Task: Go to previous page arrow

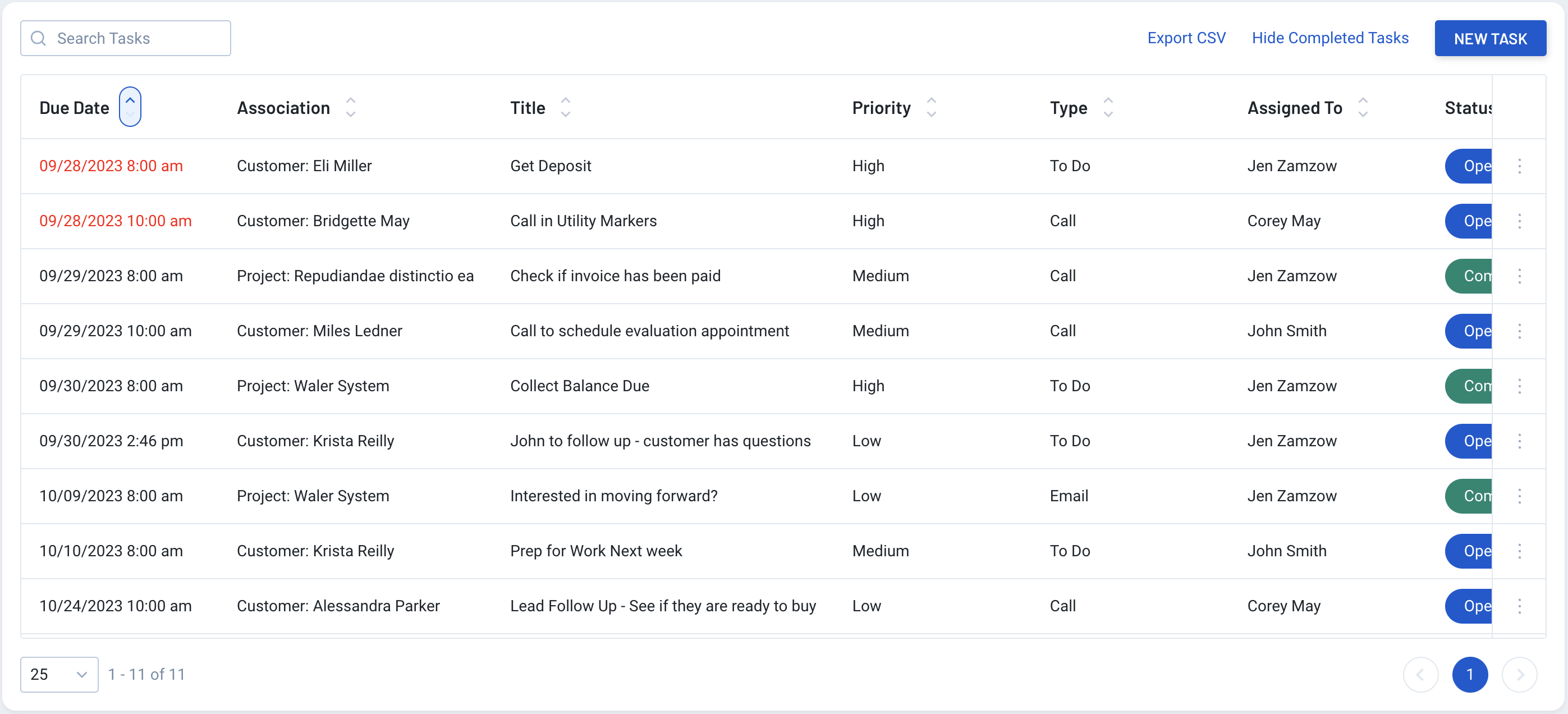Action: 1421,675
